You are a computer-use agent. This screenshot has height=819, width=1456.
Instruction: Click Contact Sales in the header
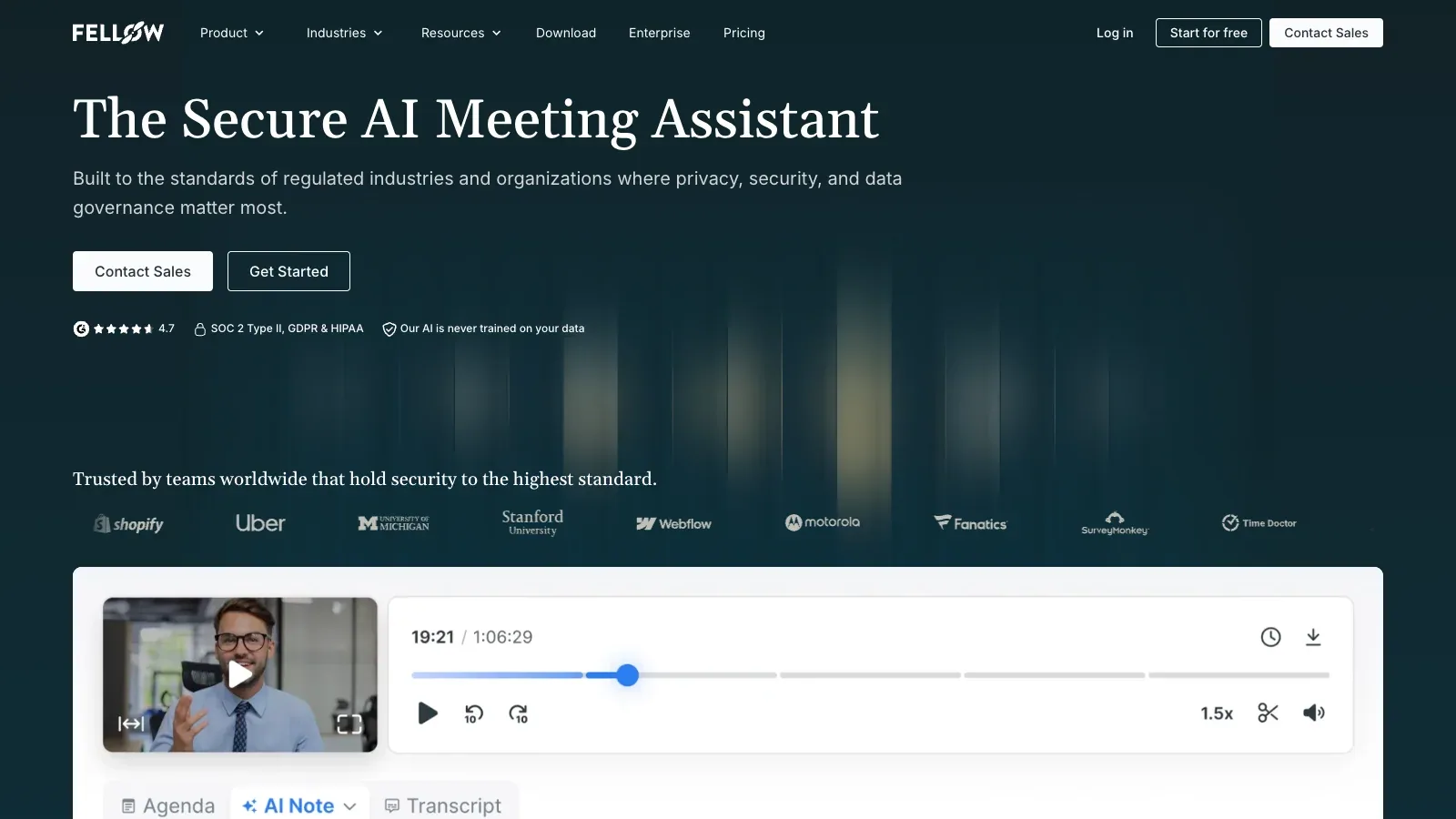point(1326,33)
